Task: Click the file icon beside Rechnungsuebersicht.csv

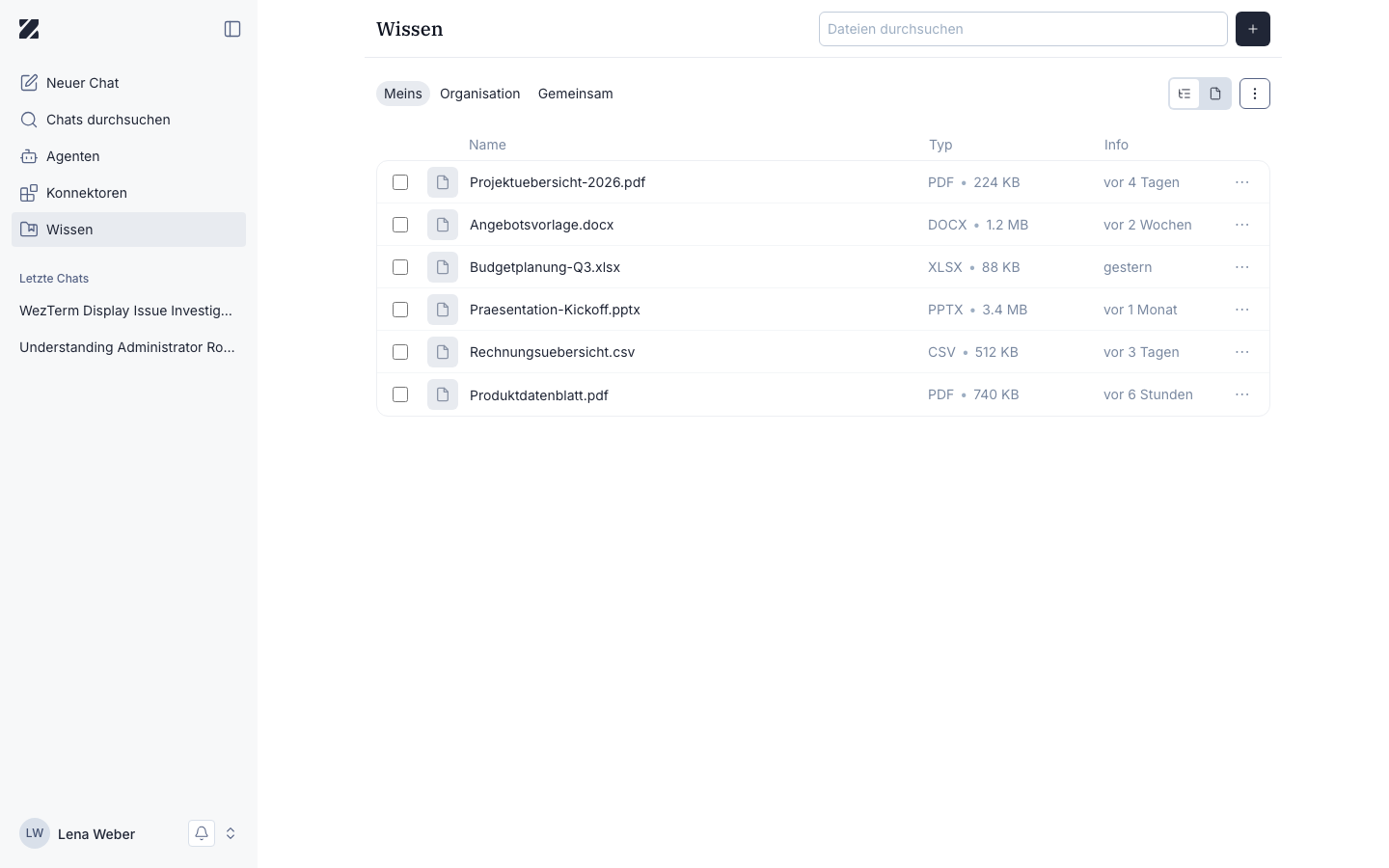Action: pyautogui.click(x=443, y=352)
